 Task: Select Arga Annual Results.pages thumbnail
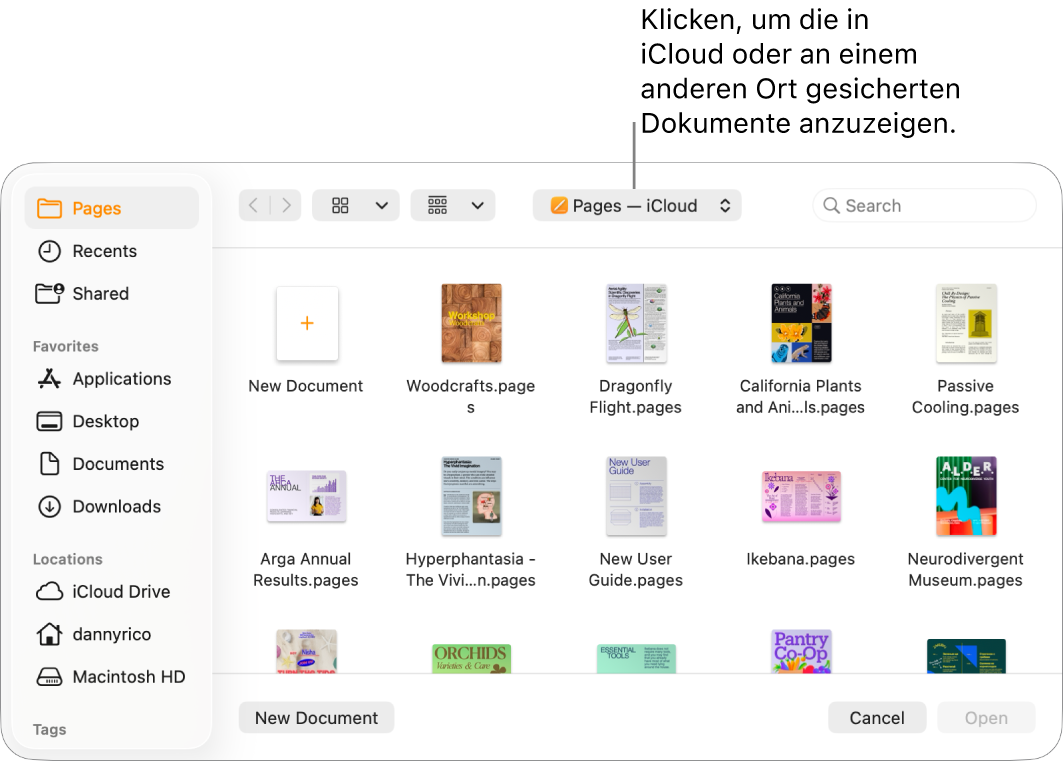coord(307,496)
